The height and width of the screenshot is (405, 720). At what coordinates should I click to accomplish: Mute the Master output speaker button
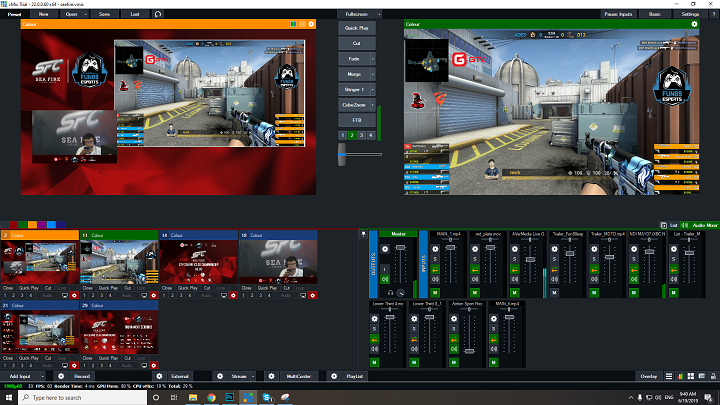tap(385, 279)
